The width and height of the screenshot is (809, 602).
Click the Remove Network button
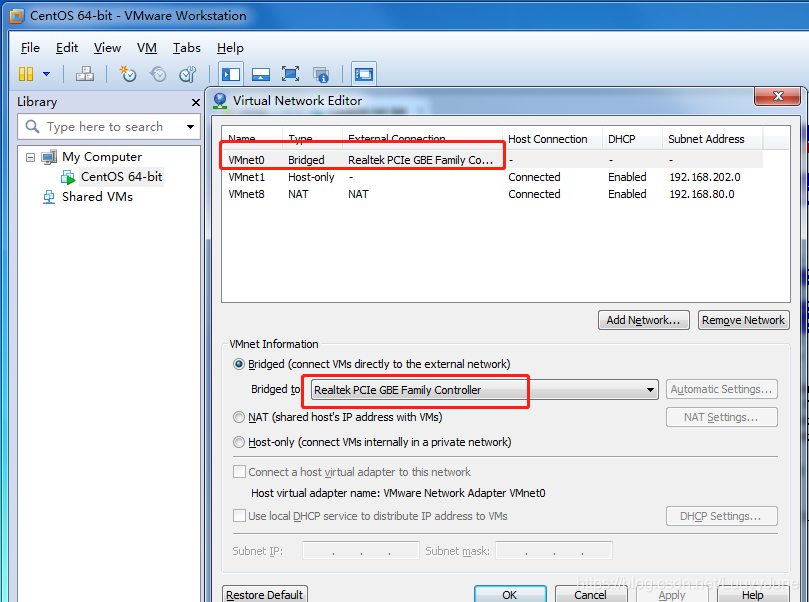tap(743, 320)
